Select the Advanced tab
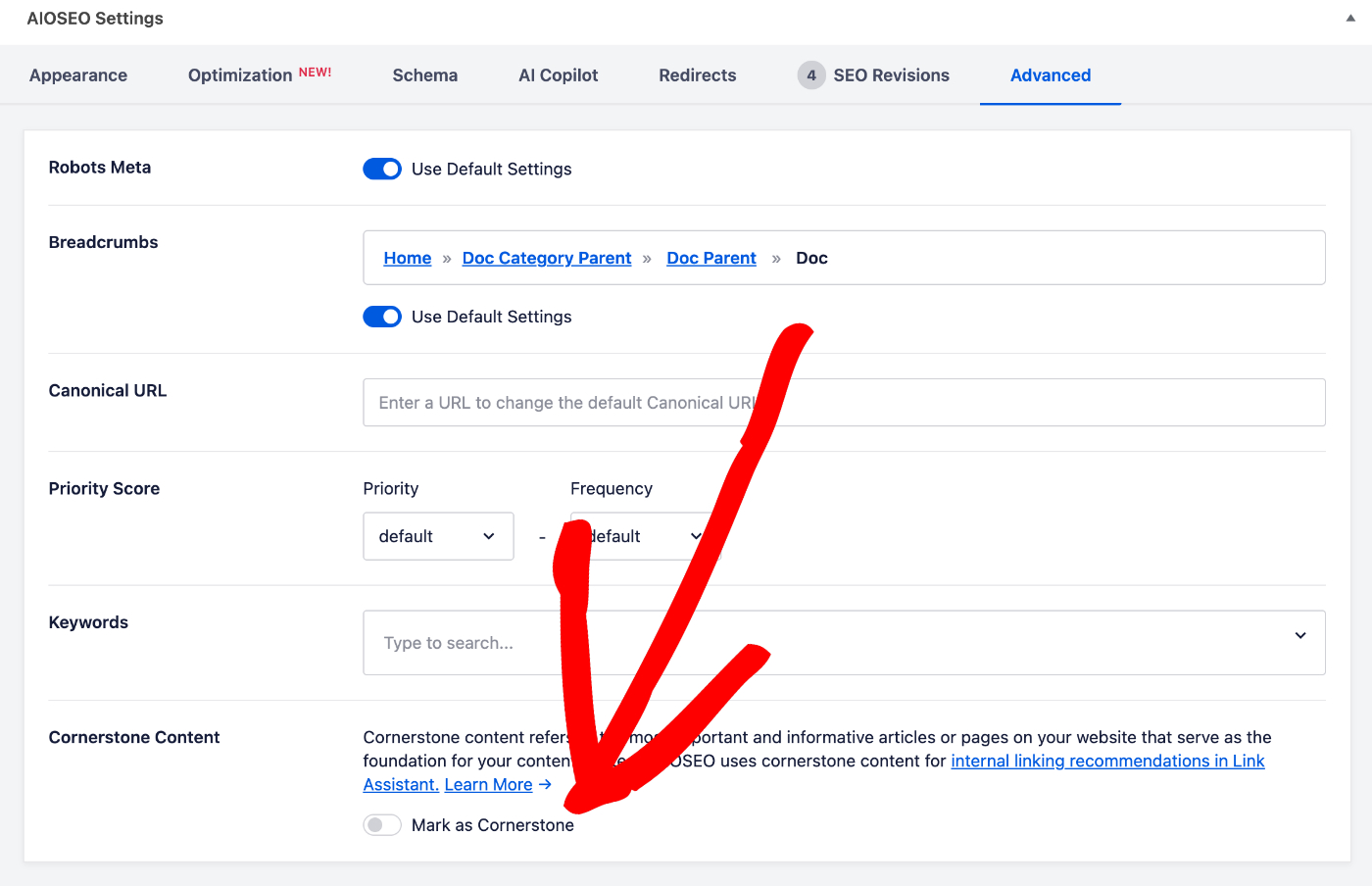Viewport: 1372px width, 886px height. (1051, 75)
